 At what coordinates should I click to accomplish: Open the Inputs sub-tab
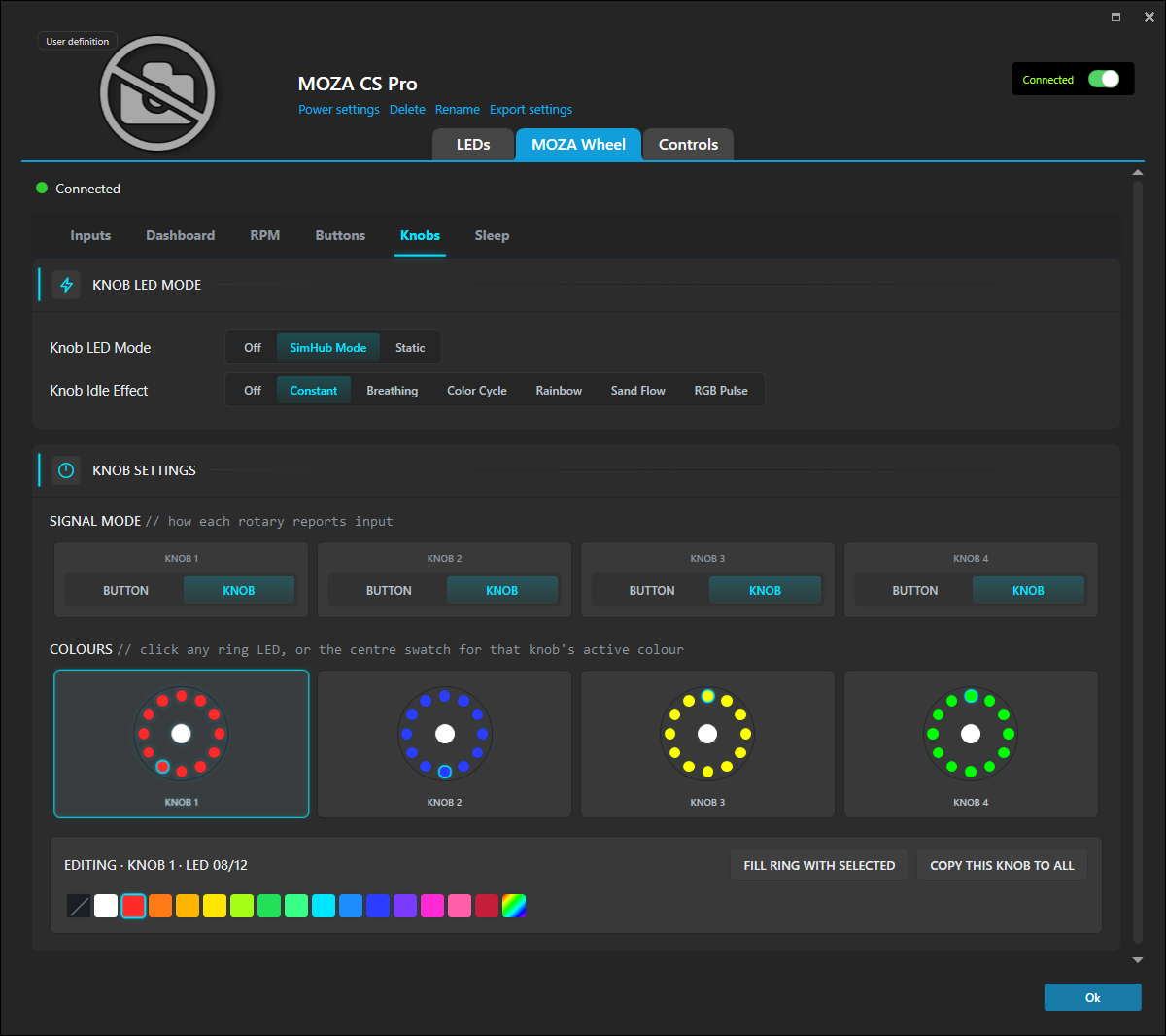(90, 236)
